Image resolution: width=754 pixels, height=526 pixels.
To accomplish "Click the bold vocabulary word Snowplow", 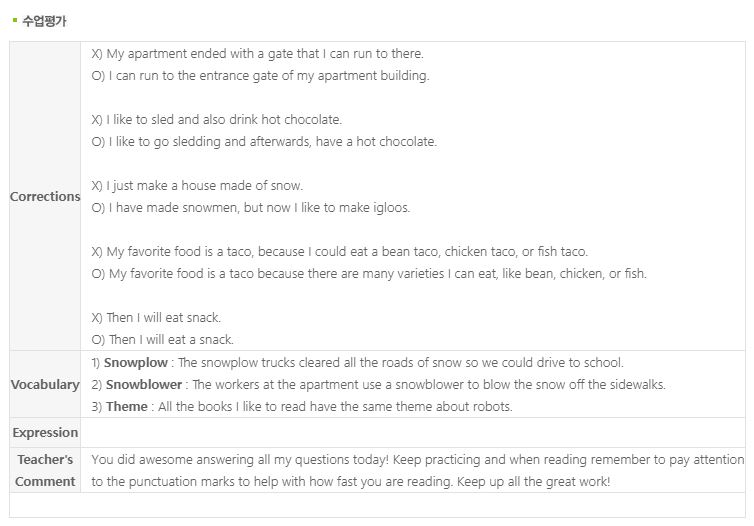I will [136, 362].
